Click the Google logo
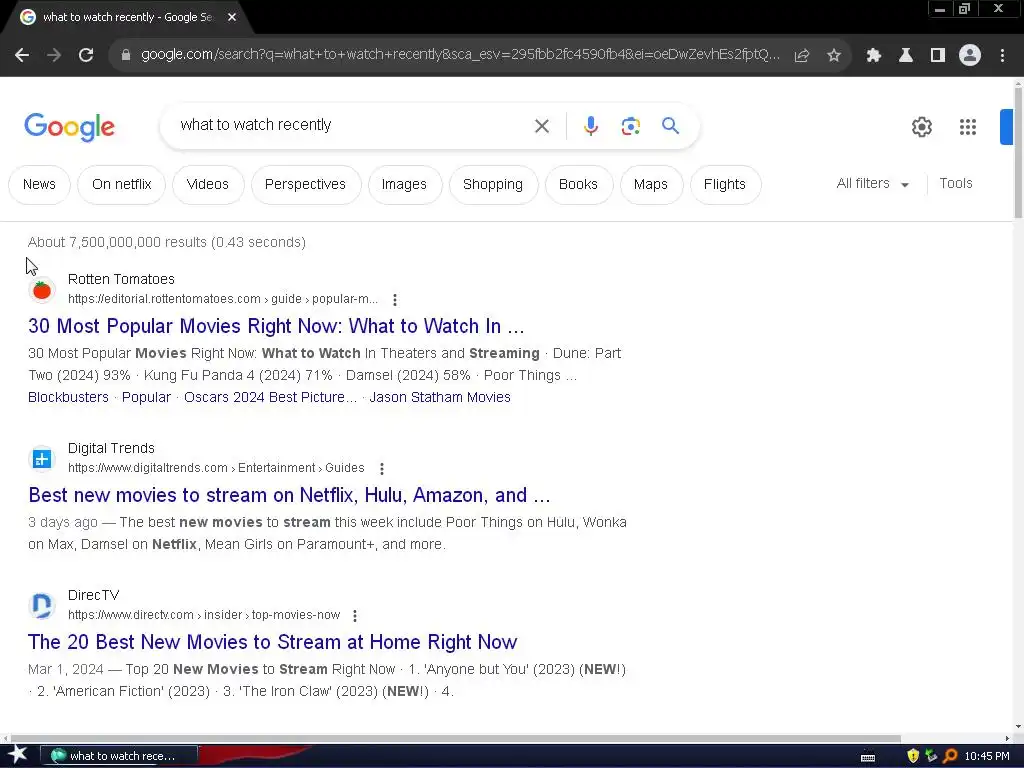 pos(69,127)
